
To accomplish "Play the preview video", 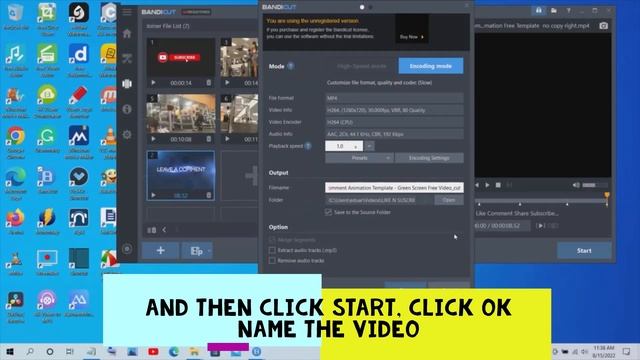I will click(x=487, y=185).
